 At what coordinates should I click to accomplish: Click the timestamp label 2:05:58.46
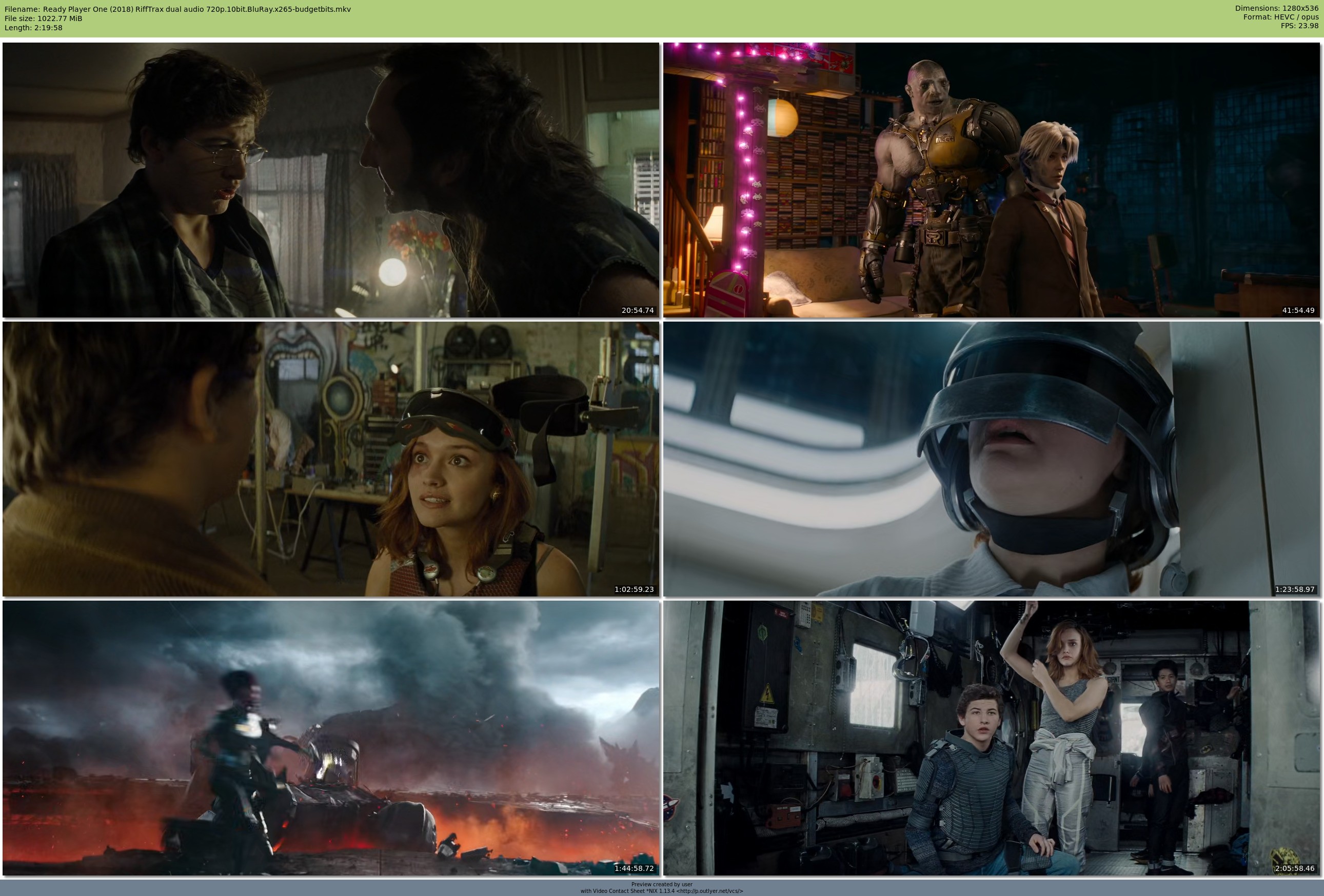1295,869
